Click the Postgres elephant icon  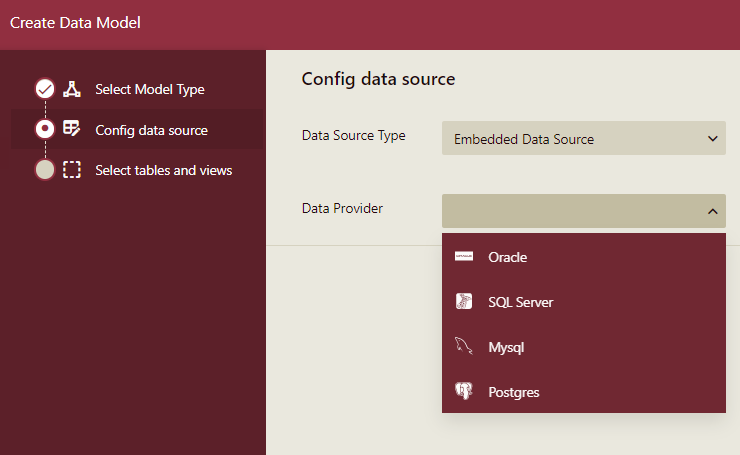[463, 391]
